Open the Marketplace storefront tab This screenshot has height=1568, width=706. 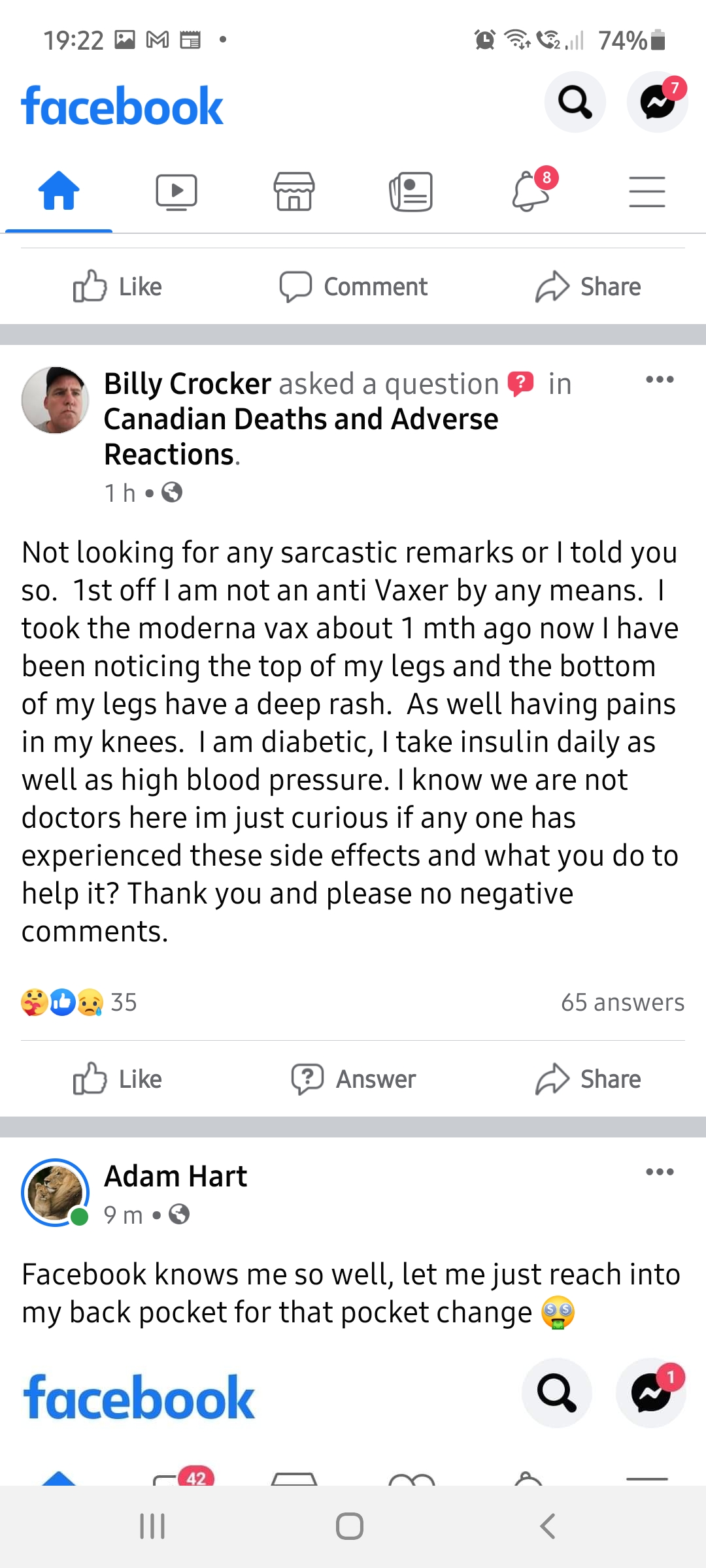(294, 192)
